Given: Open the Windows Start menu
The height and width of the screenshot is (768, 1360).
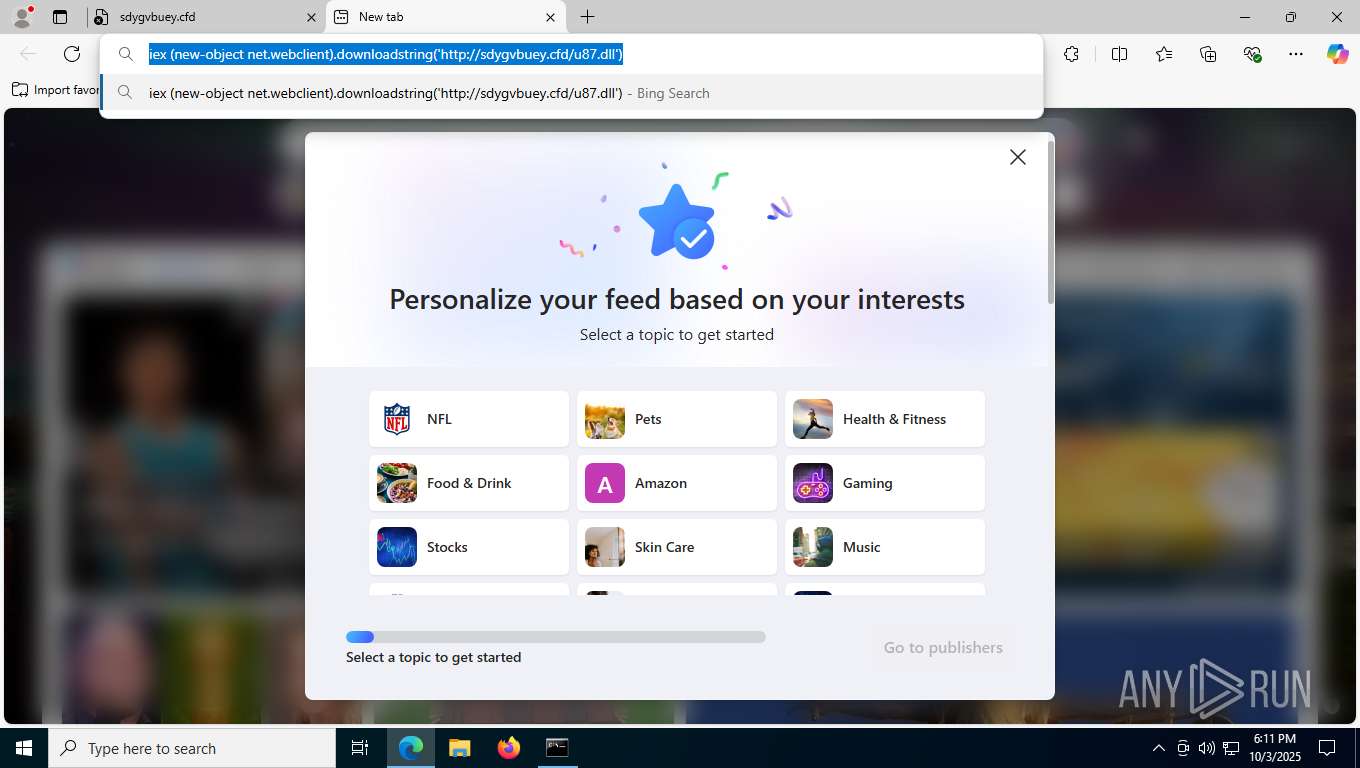Looking at the screenshot, I should [x=24, y=748].
